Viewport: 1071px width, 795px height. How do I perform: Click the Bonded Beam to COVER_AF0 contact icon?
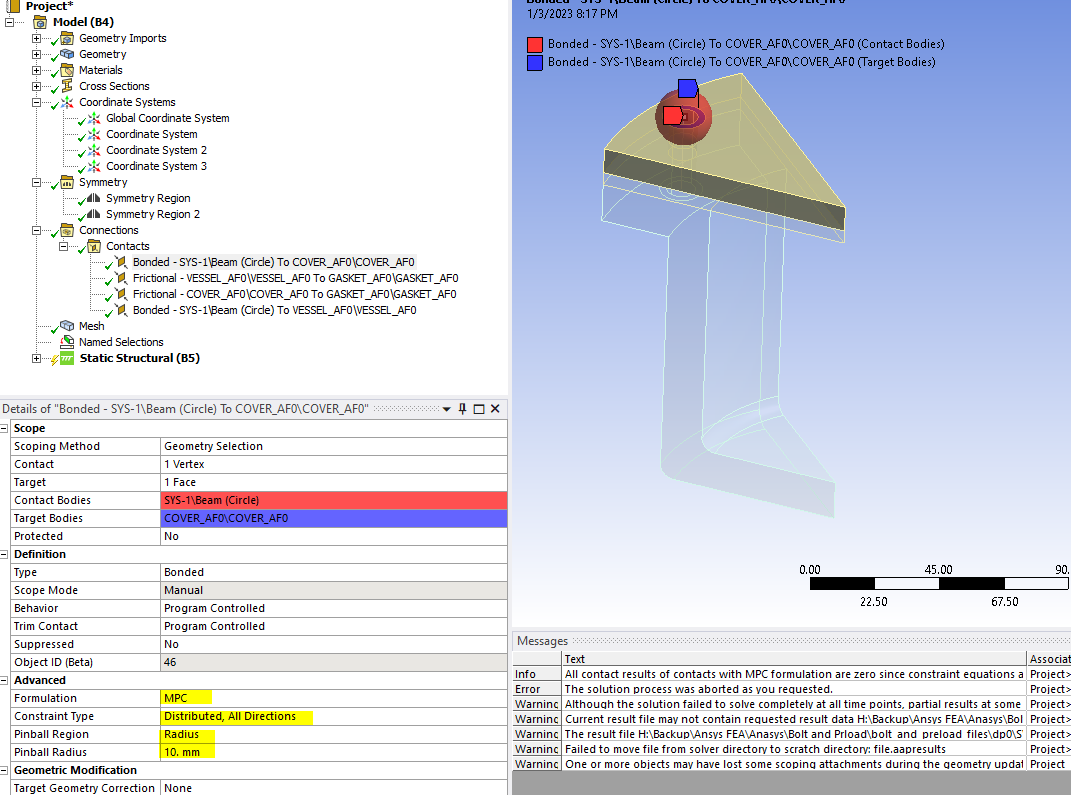pyautogui.click(x=121, y=262)
